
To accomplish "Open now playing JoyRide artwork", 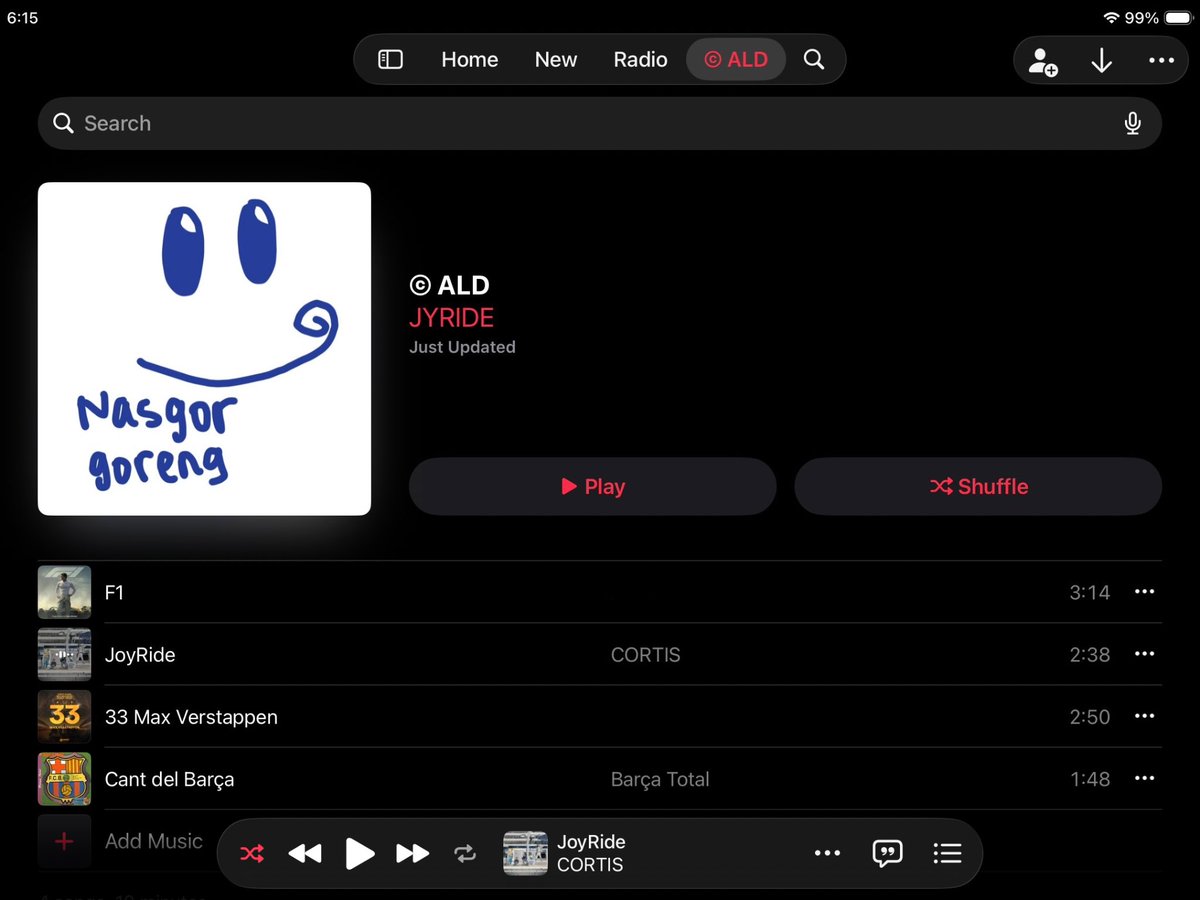I will 525,853.
